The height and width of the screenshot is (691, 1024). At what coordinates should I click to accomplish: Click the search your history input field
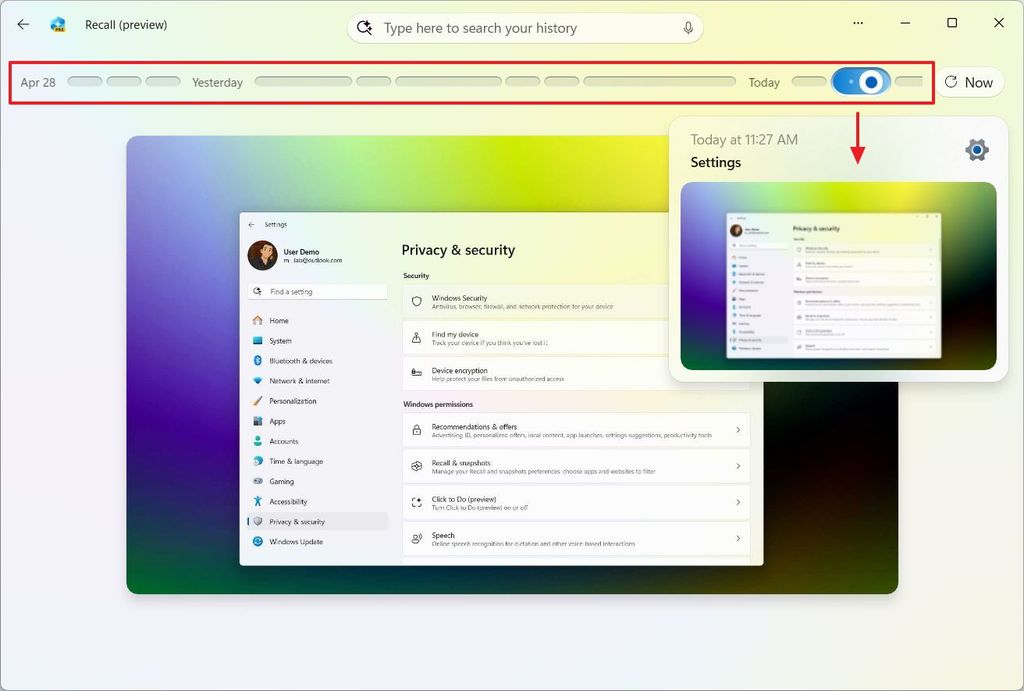[525, 28]
